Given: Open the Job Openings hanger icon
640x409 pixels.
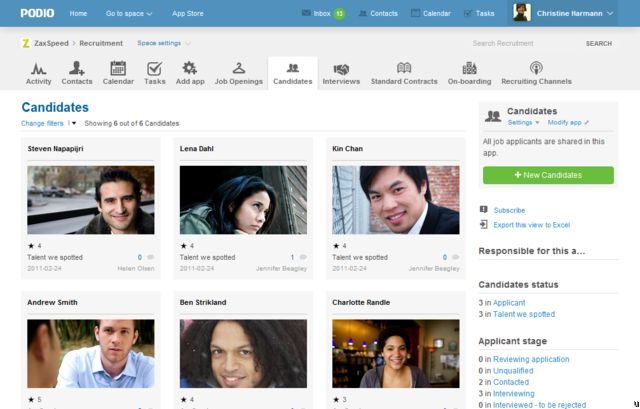Looking at the screenshot, I should point(238,68).
